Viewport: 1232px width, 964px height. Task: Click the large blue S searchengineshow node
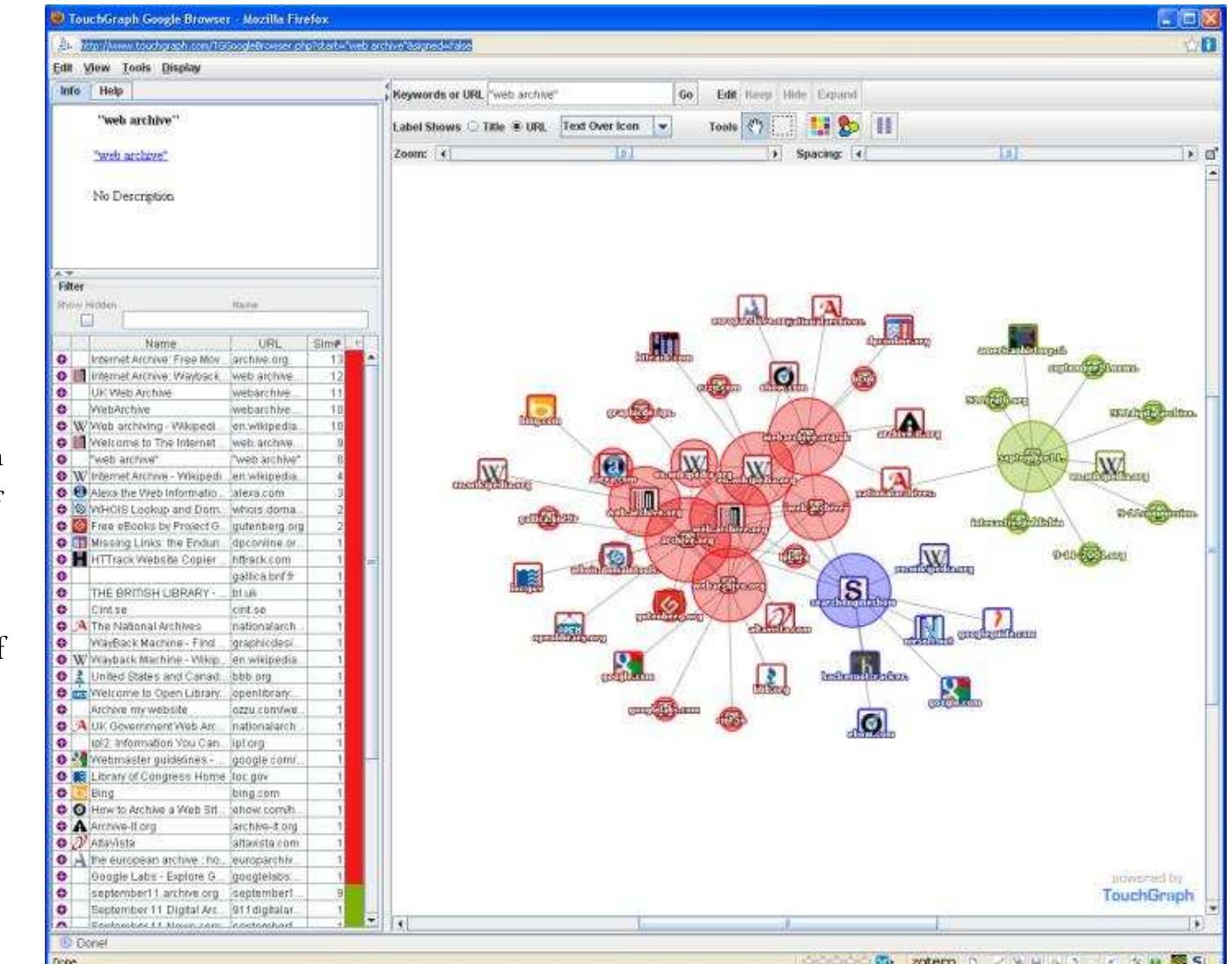point(853,590)
